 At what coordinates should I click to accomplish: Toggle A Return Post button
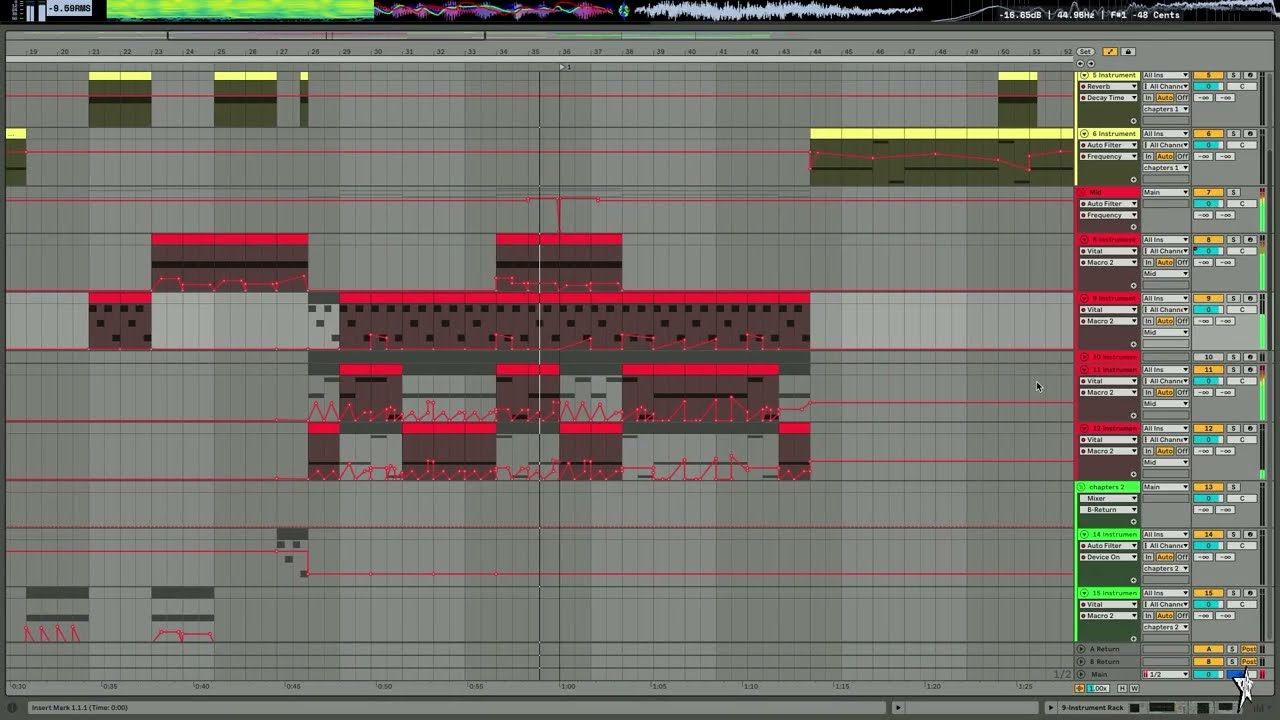(1248, 649)
